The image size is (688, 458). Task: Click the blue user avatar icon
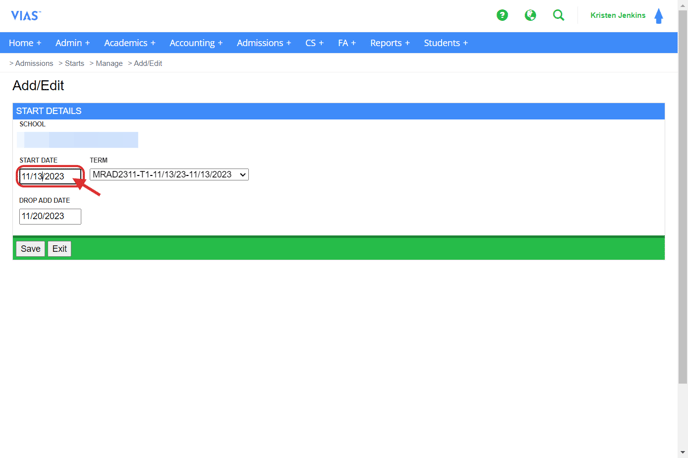click(x=658, y=16)
